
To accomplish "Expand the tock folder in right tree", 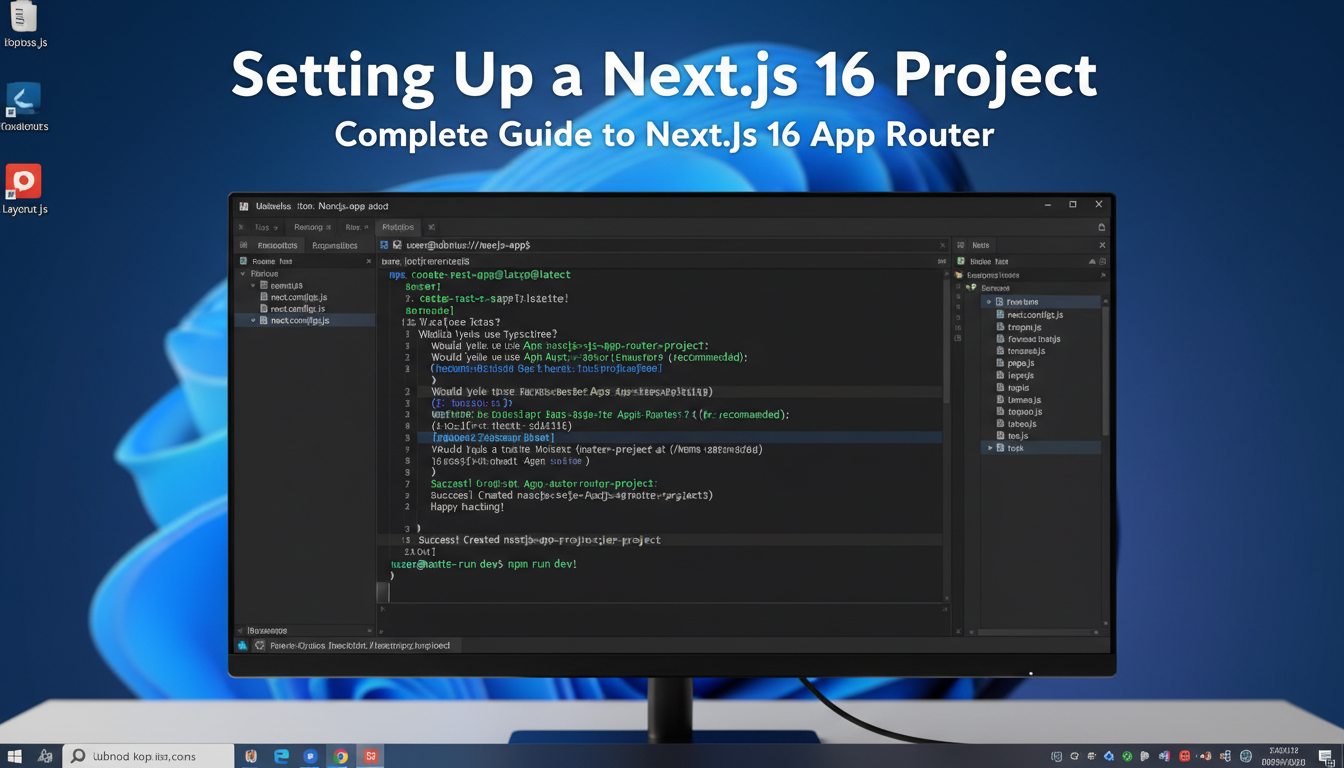I will (989, 448).
